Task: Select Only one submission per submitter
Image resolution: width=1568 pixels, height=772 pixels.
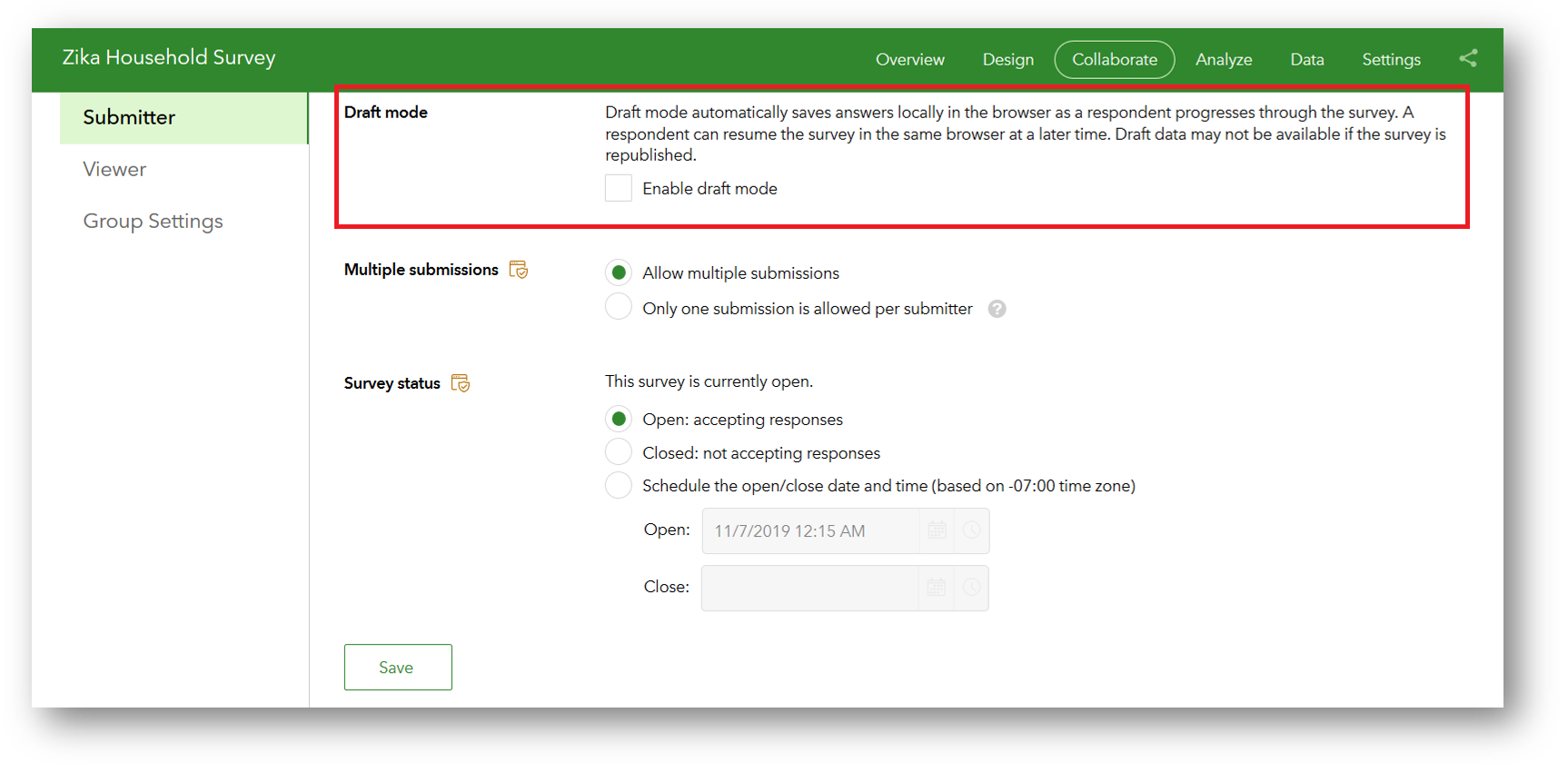Action: click(x=619, y=307)
